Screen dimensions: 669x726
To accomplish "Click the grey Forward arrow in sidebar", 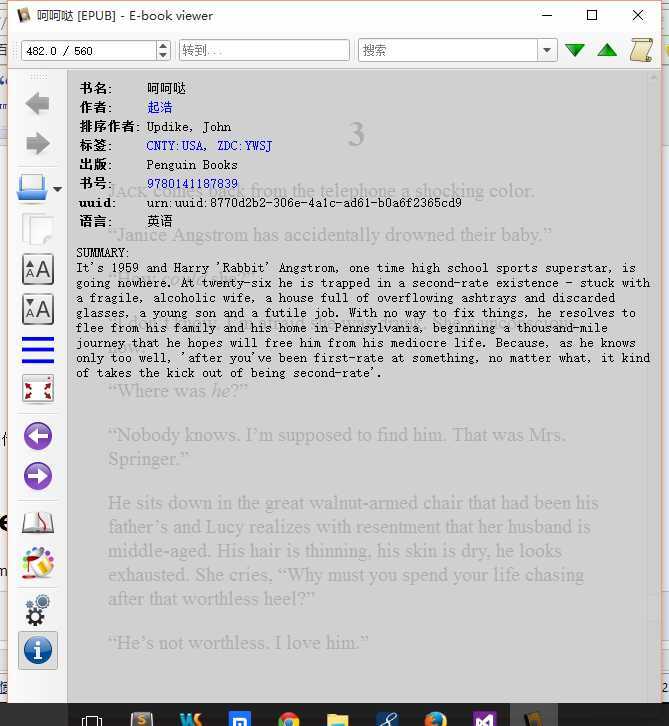I will [x=38, y=143].
